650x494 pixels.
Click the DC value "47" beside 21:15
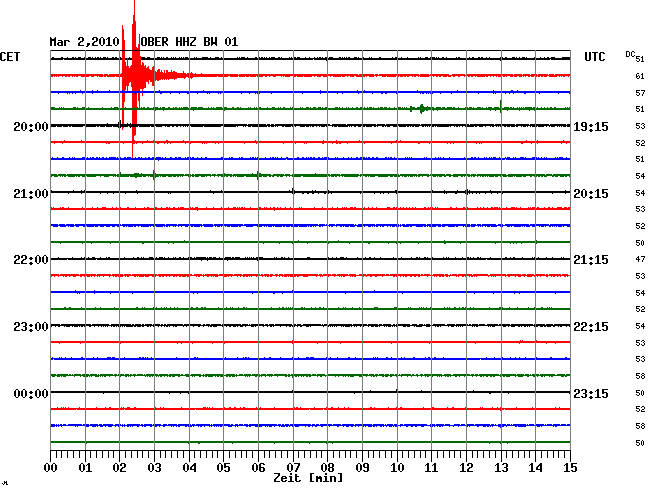coord(640,259)
